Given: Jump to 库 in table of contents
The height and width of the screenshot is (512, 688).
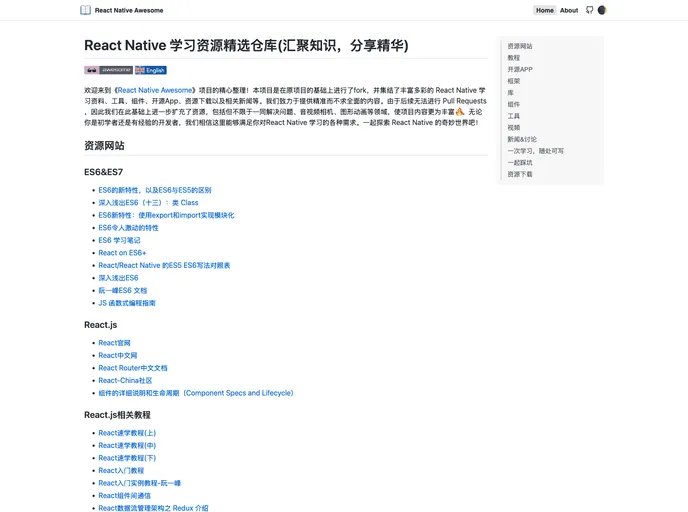Looking at the screenshot, I should tap(511, 93).
